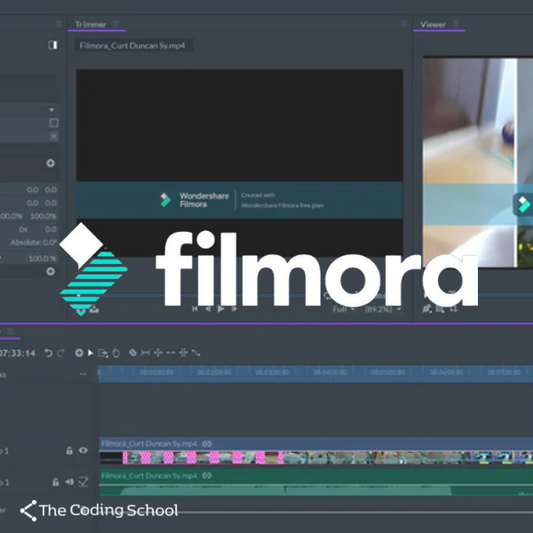Undo the last timeline action
This screenshot has width=533, height=533.
48,353
